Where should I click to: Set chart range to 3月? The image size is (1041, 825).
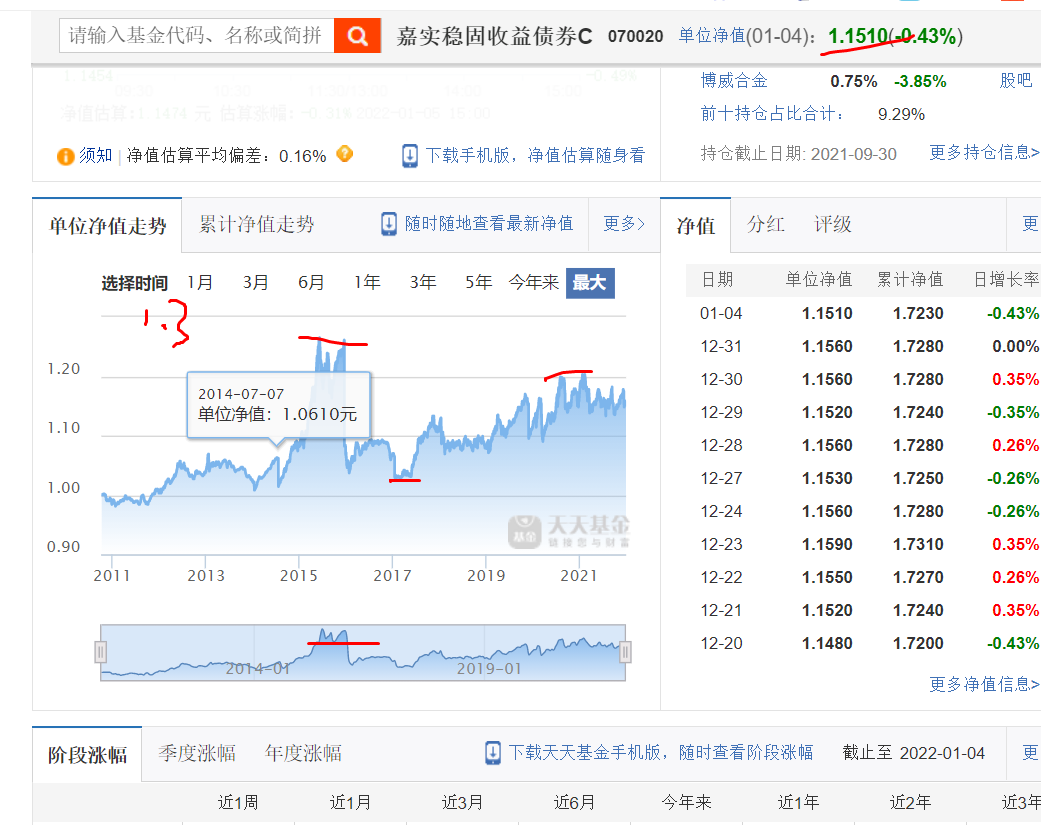pyautogui.click(x=256, y=283)
